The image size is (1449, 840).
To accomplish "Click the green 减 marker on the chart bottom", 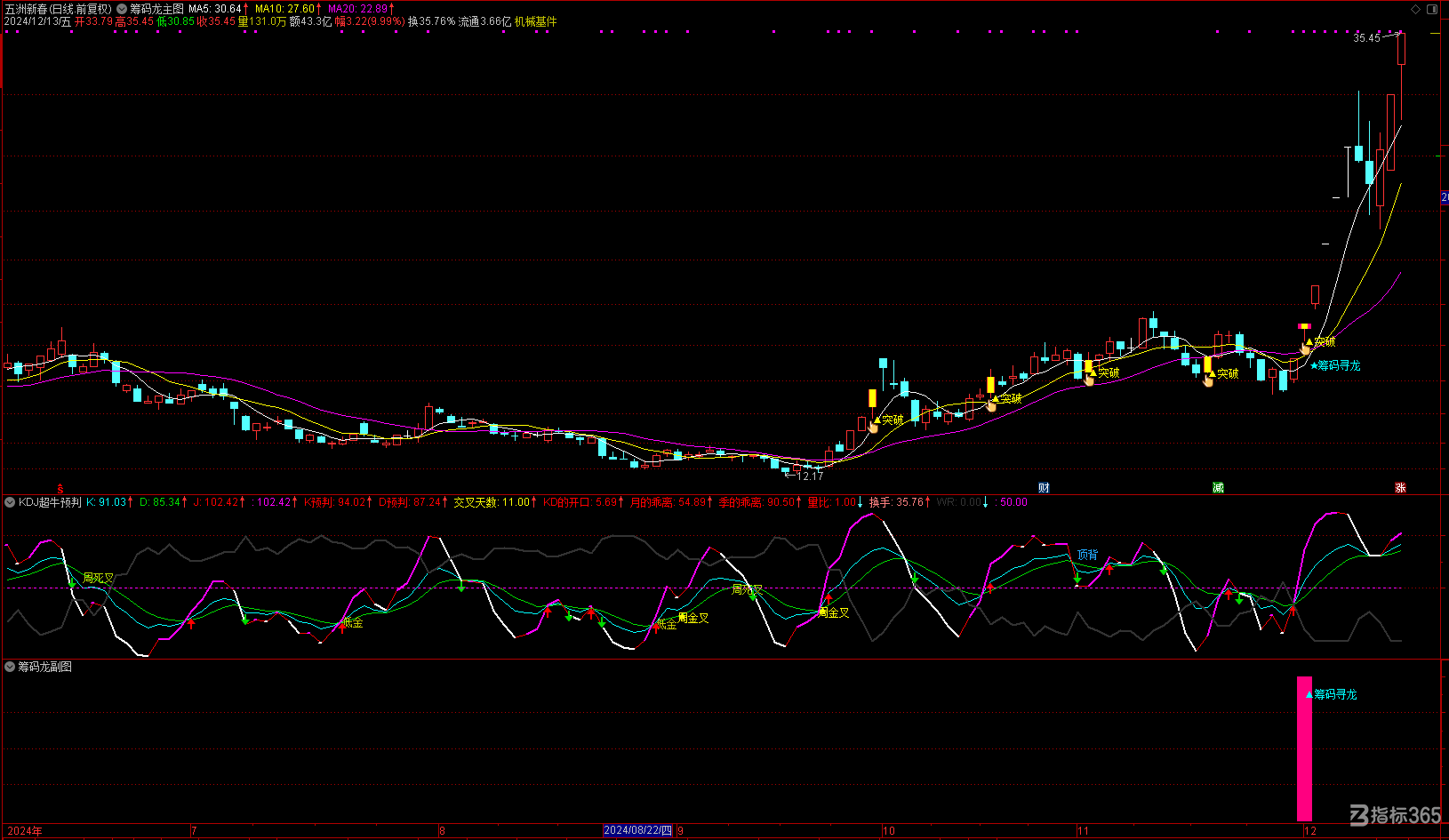I will click(1218, 487).
